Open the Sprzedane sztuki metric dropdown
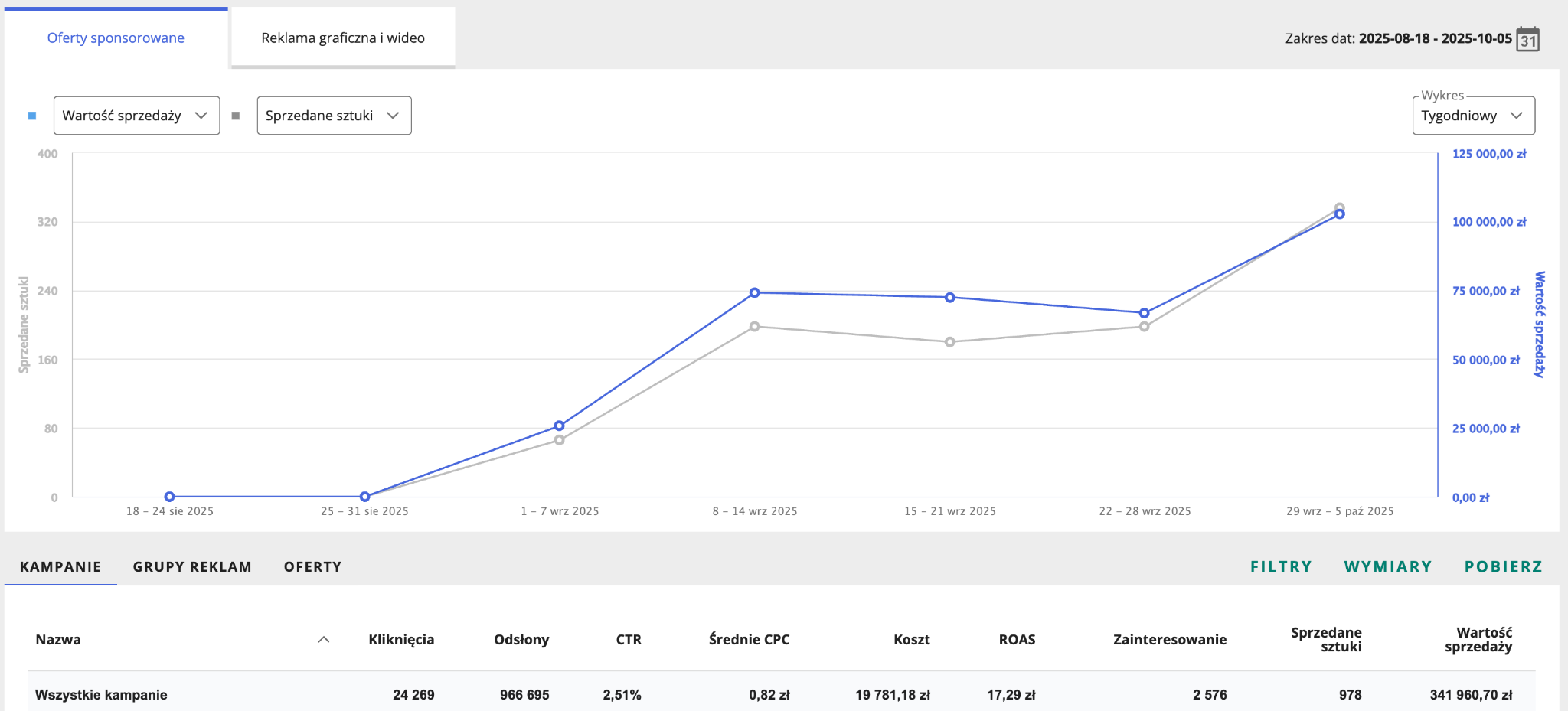This screenshot has width=1568, height=711. point(334,116)
